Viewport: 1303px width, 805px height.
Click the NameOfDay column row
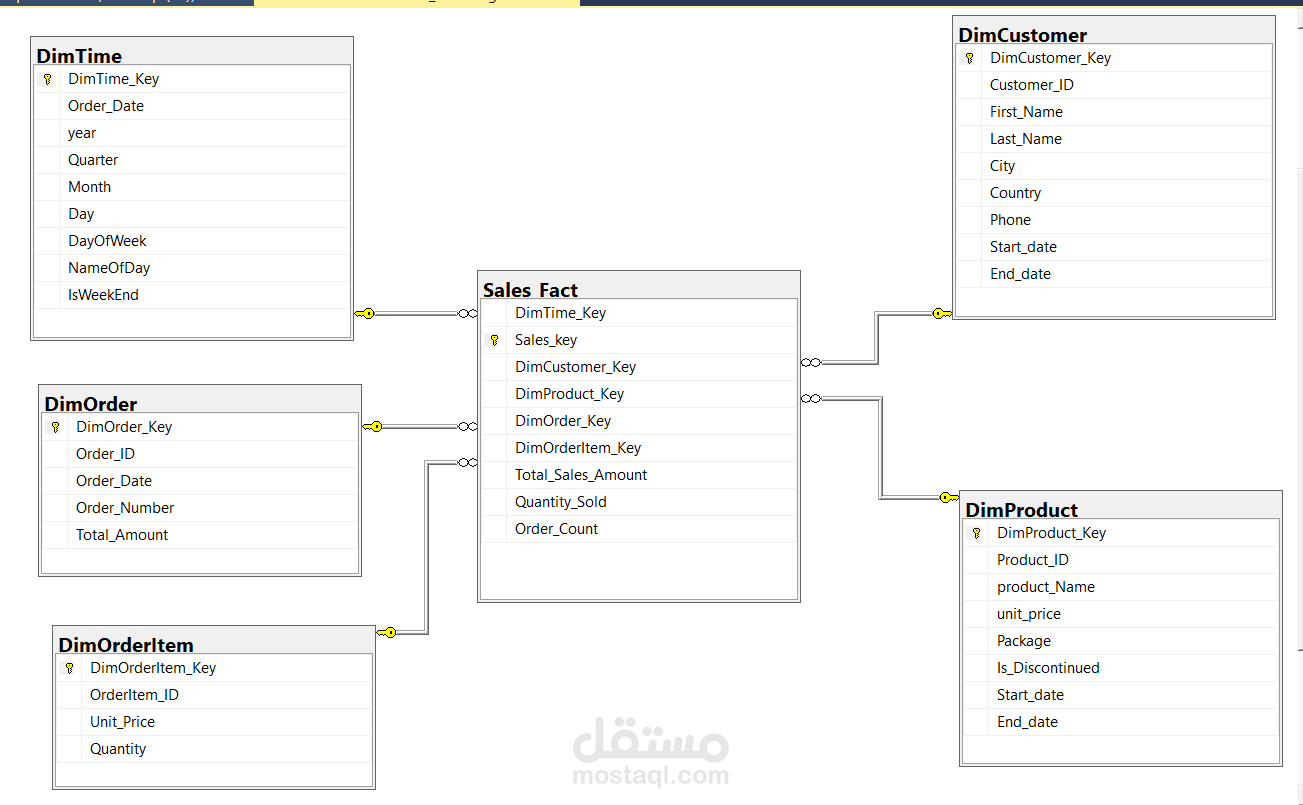[192, 268]
